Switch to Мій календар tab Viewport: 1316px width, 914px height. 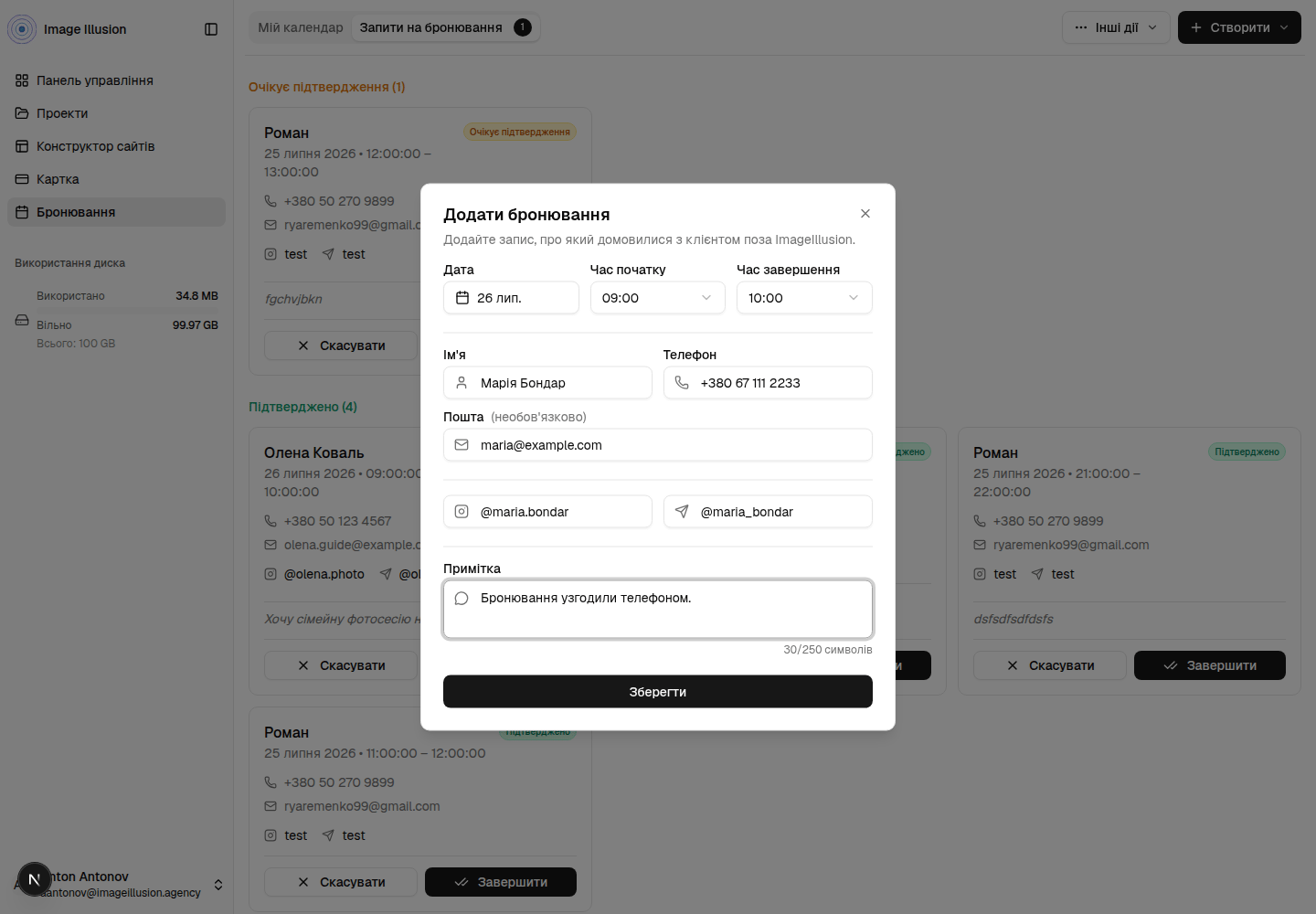click(x=301, y=27)
